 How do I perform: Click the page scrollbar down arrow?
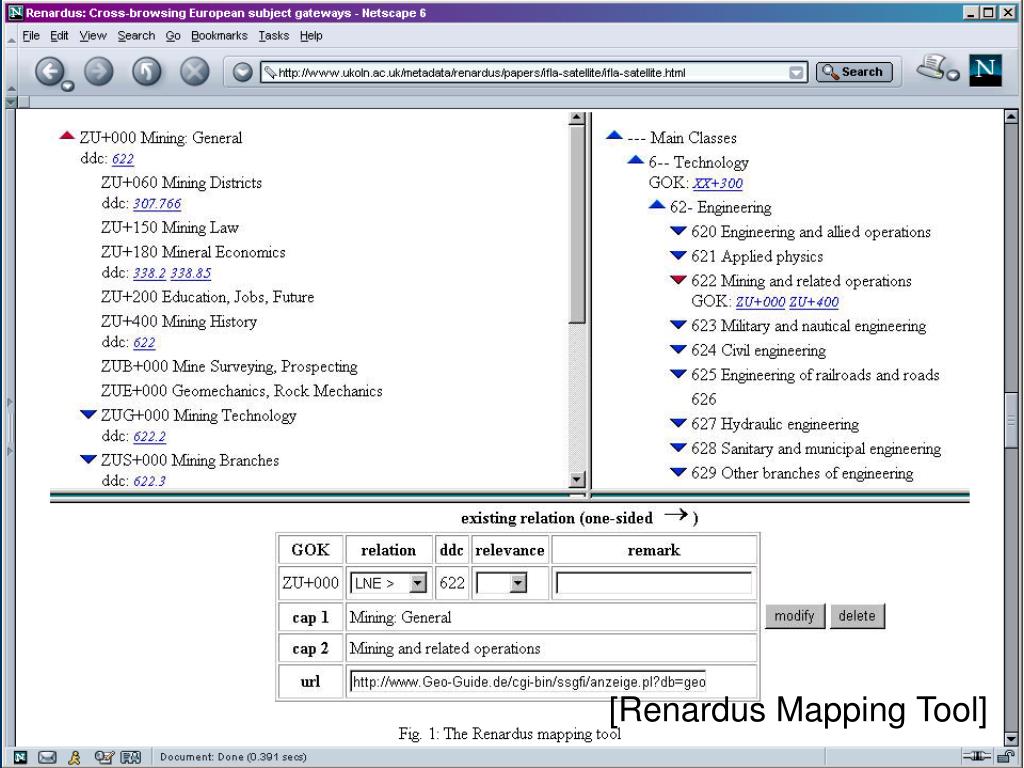point(1010,739)
